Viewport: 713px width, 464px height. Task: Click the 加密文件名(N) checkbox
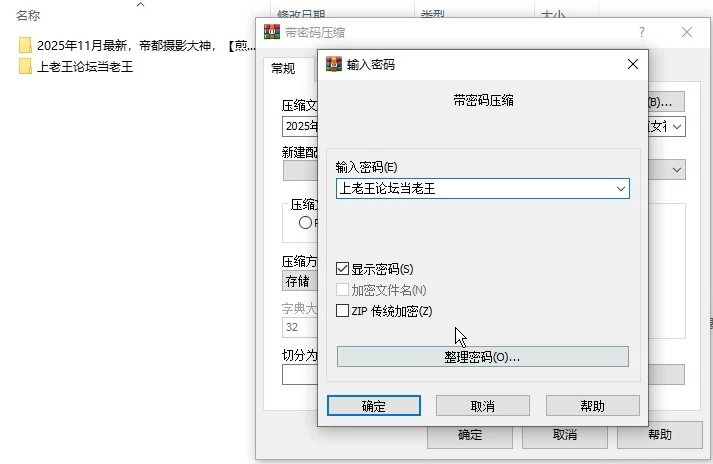coord(342,290)
